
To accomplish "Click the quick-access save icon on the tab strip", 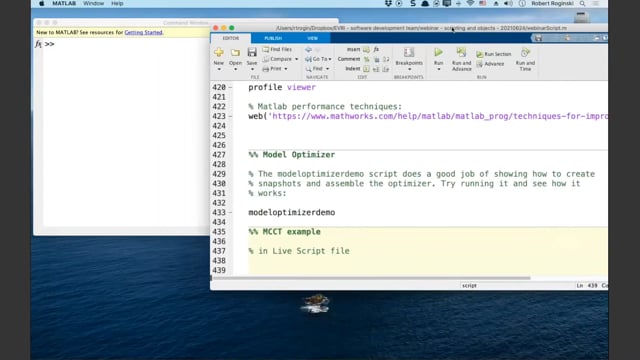I will pos(538,38).
